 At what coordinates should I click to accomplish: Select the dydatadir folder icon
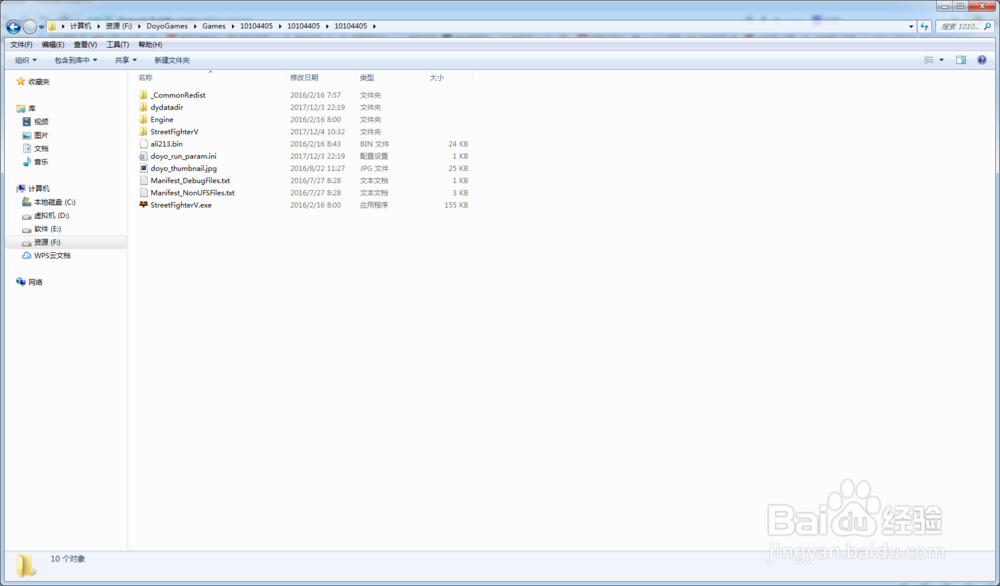pyautogui.click(x=143, y=107)
